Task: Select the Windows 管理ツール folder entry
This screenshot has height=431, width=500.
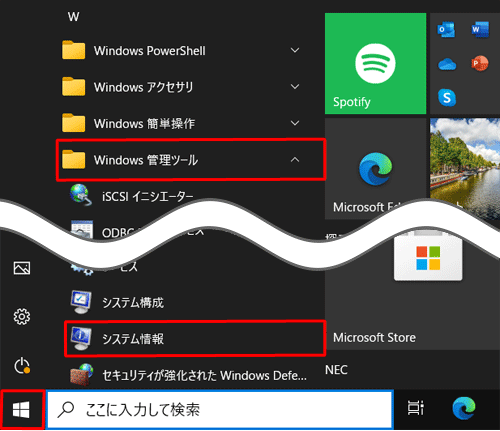Action: click(191, 160)
